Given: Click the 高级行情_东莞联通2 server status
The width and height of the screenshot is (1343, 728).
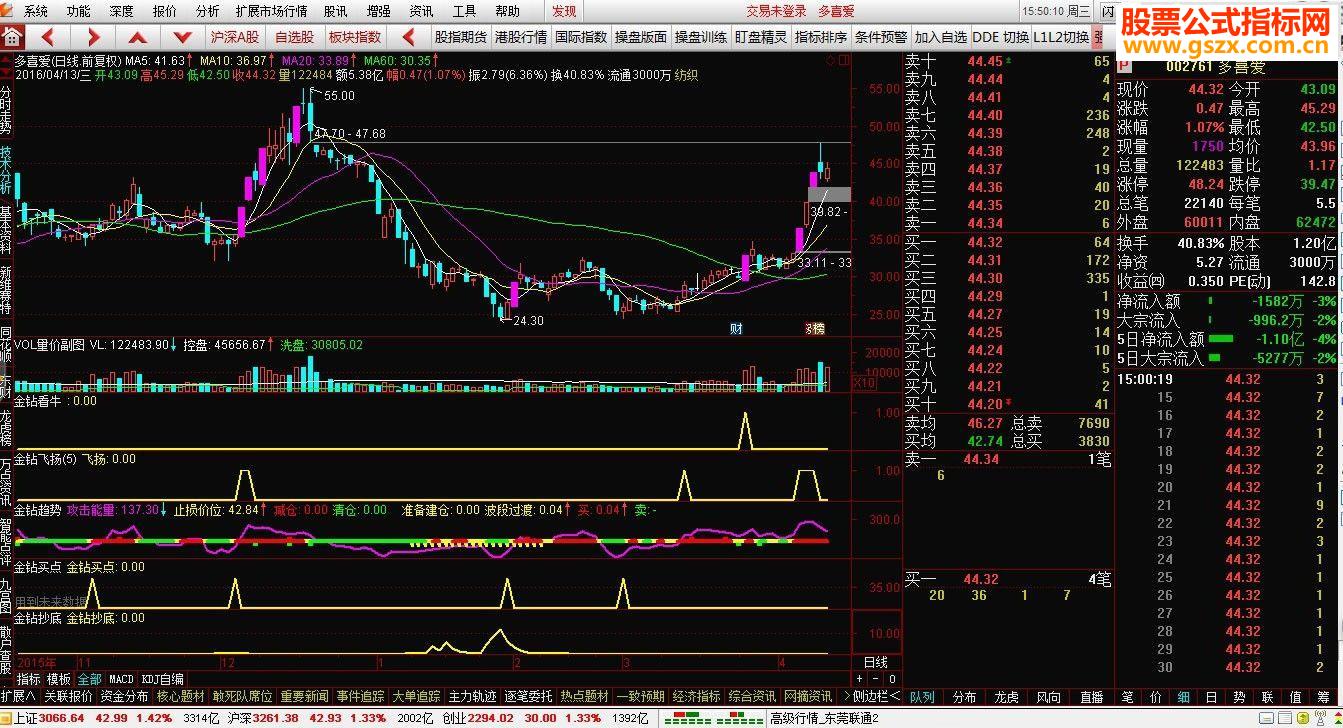Looking at the screenshot, I should click(825, 718).
